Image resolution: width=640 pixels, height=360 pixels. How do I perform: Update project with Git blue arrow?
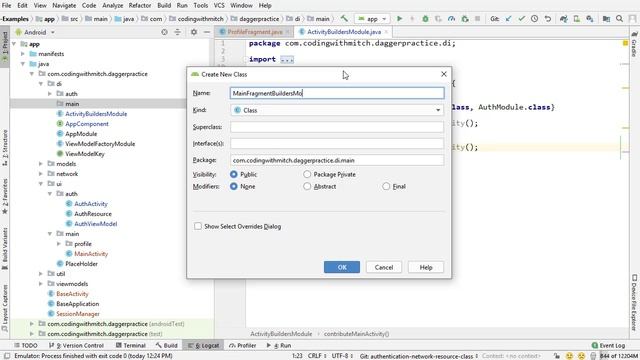(509, 19)
